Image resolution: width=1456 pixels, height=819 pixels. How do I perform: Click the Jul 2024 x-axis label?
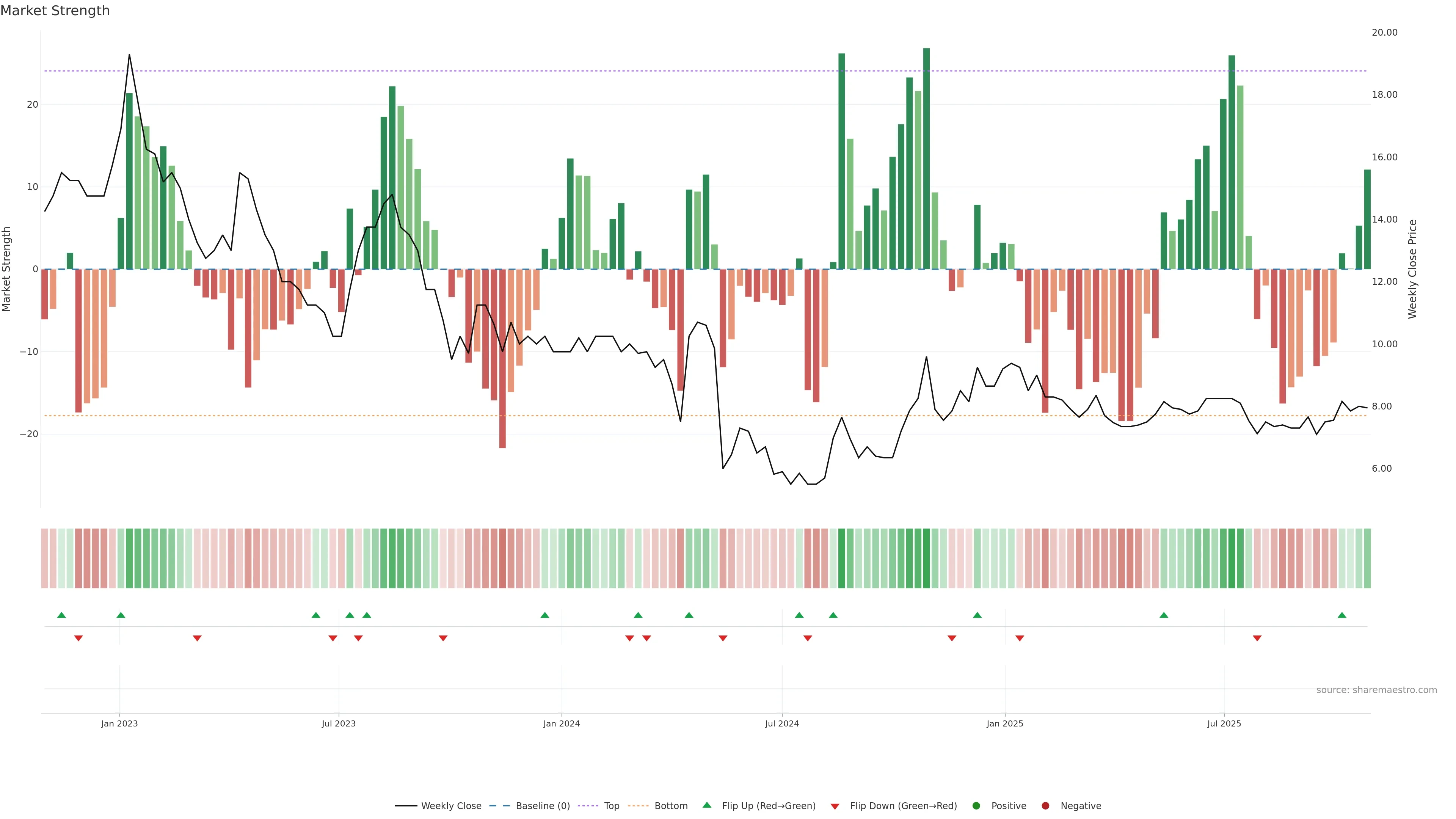(x=782, y=723)
